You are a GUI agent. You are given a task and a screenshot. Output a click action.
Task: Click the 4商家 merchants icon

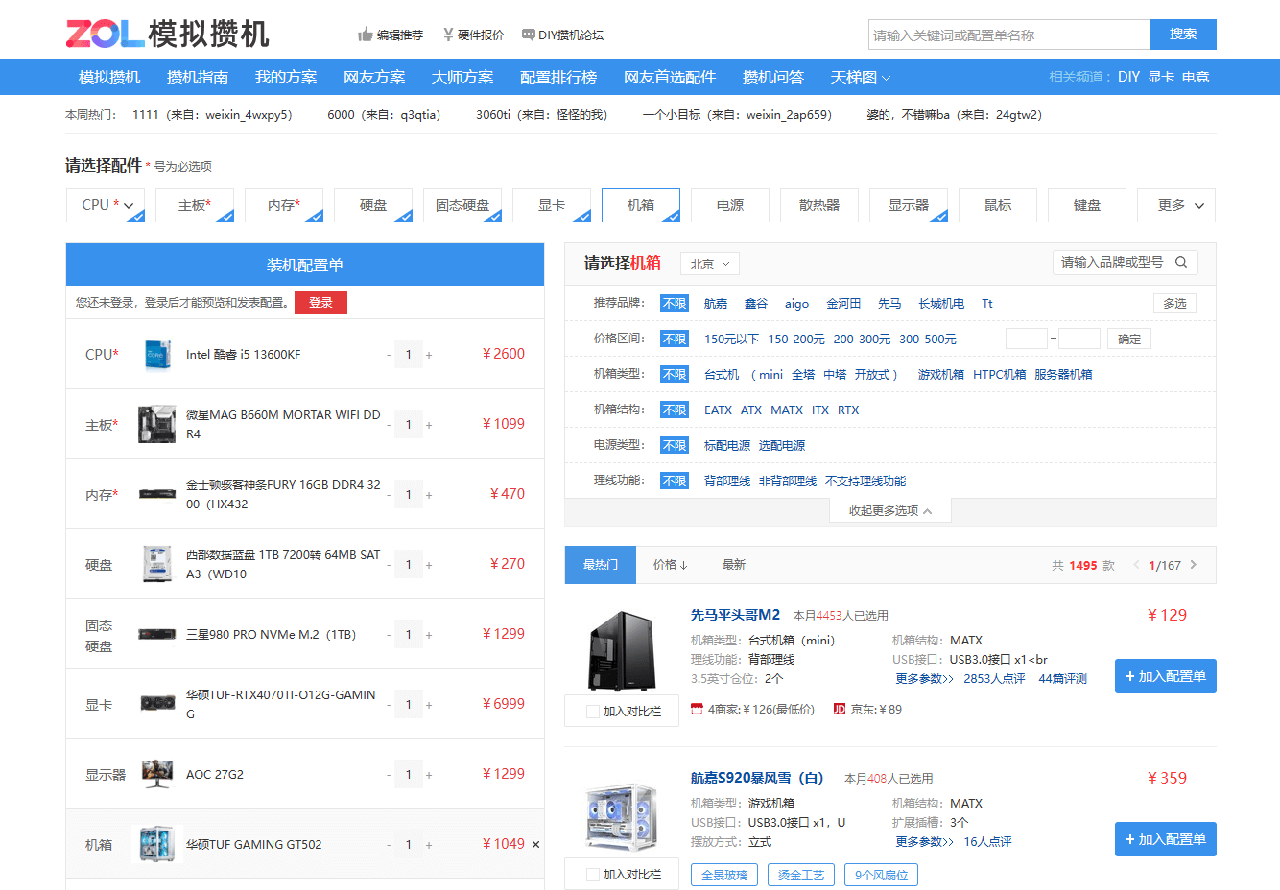click(x=697, y=709)
